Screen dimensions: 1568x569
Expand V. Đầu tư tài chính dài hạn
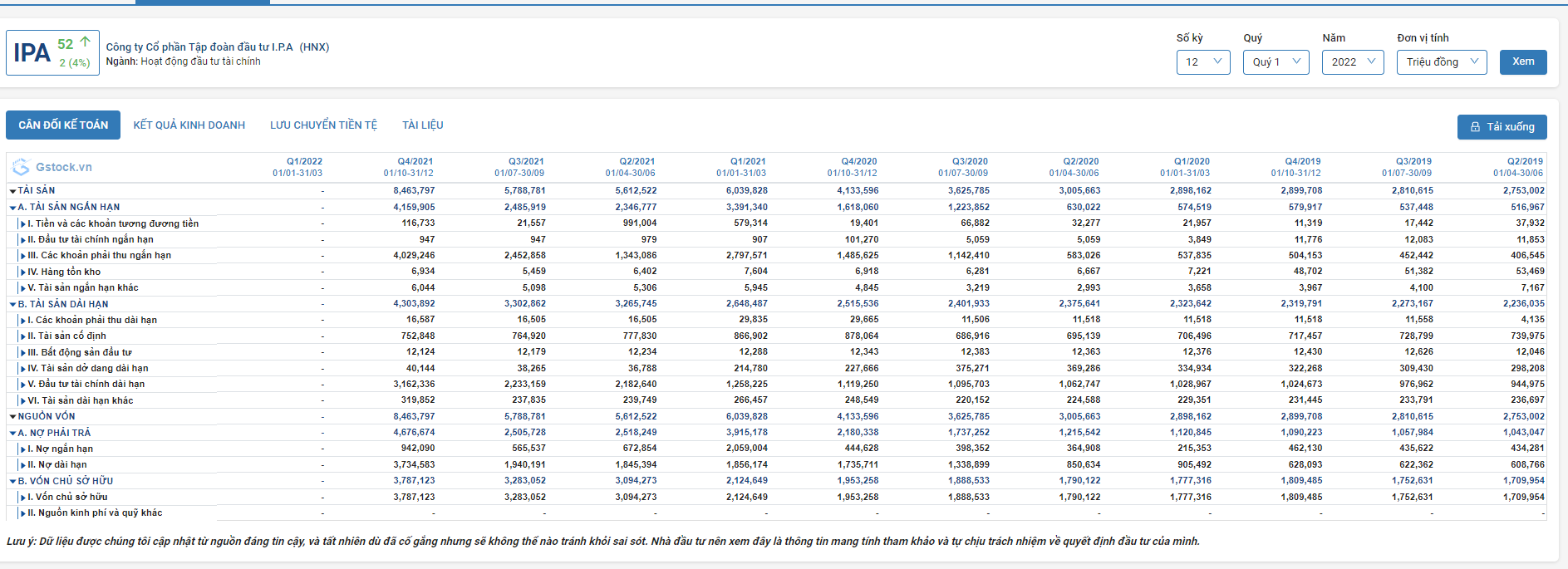pos(23,385)
